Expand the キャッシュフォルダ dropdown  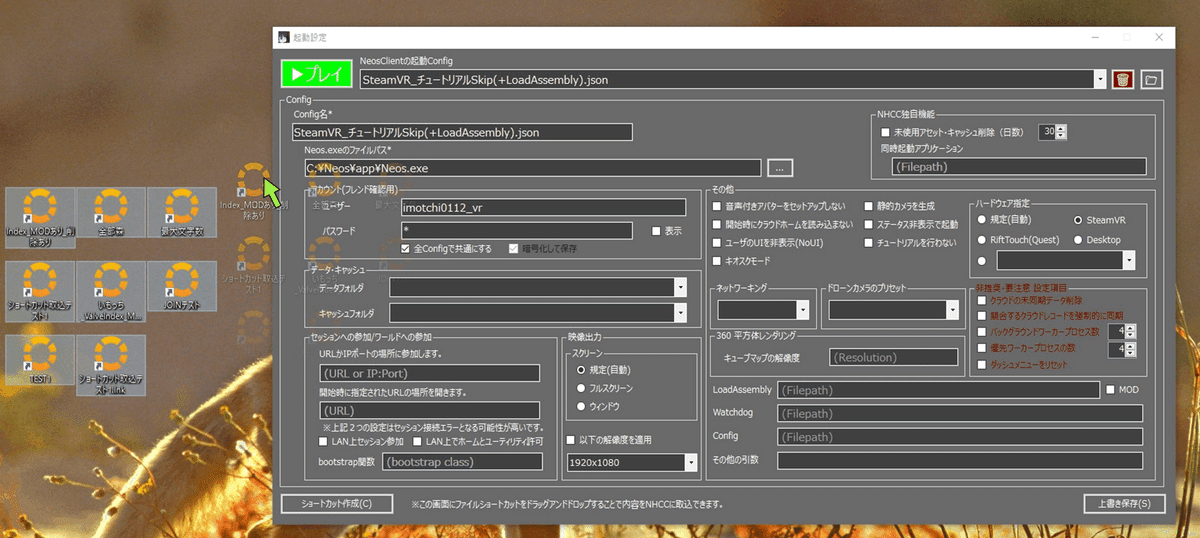[x=681, y=313]
